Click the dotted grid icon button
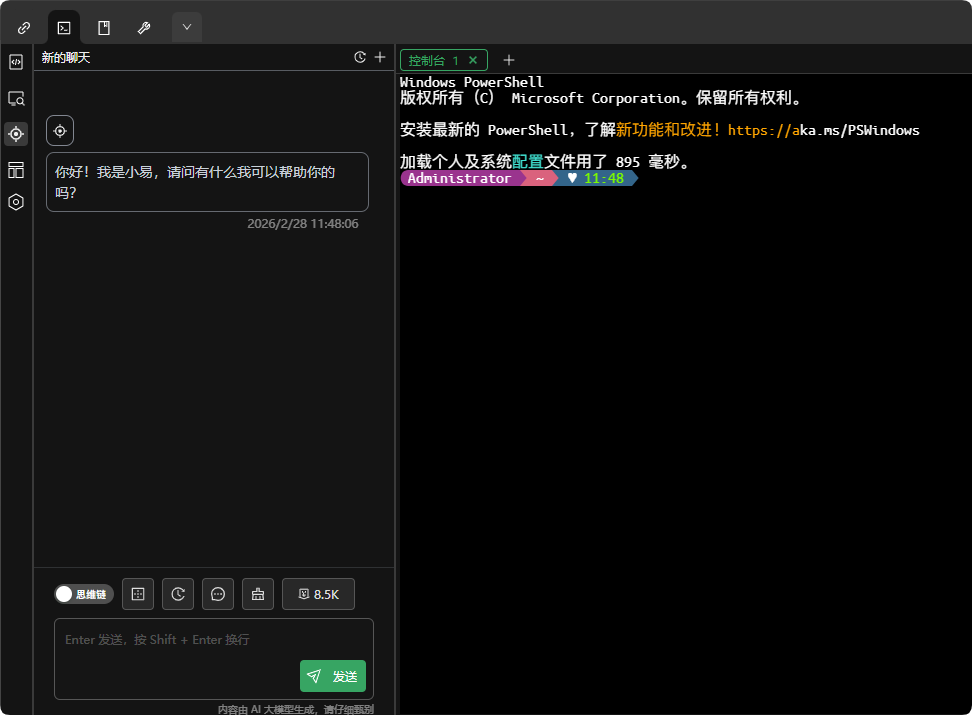 [138, 594]
